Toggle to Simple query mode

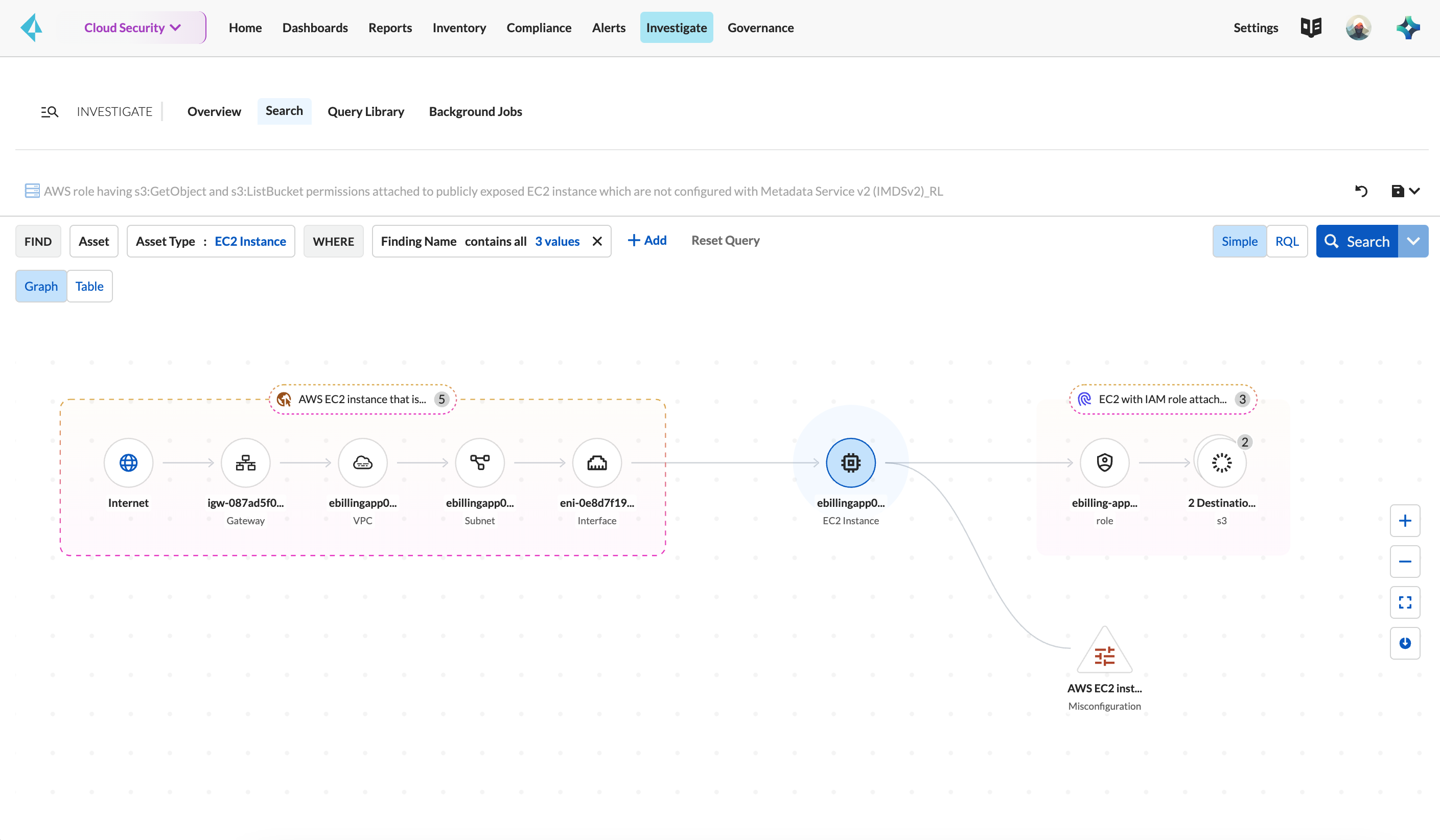(1238, 240)
